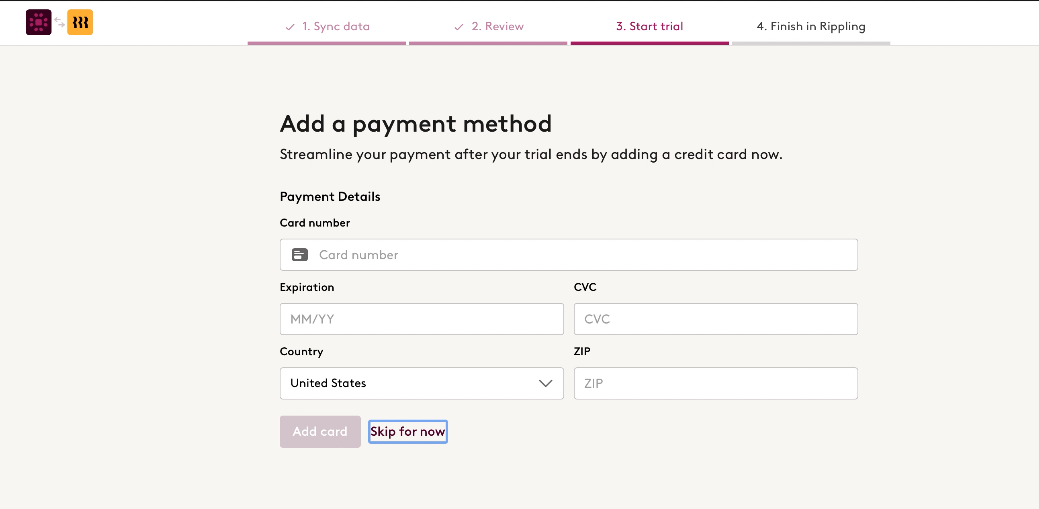Go to the Review step
The image size is (1039, 509).
tap(497, 27)
